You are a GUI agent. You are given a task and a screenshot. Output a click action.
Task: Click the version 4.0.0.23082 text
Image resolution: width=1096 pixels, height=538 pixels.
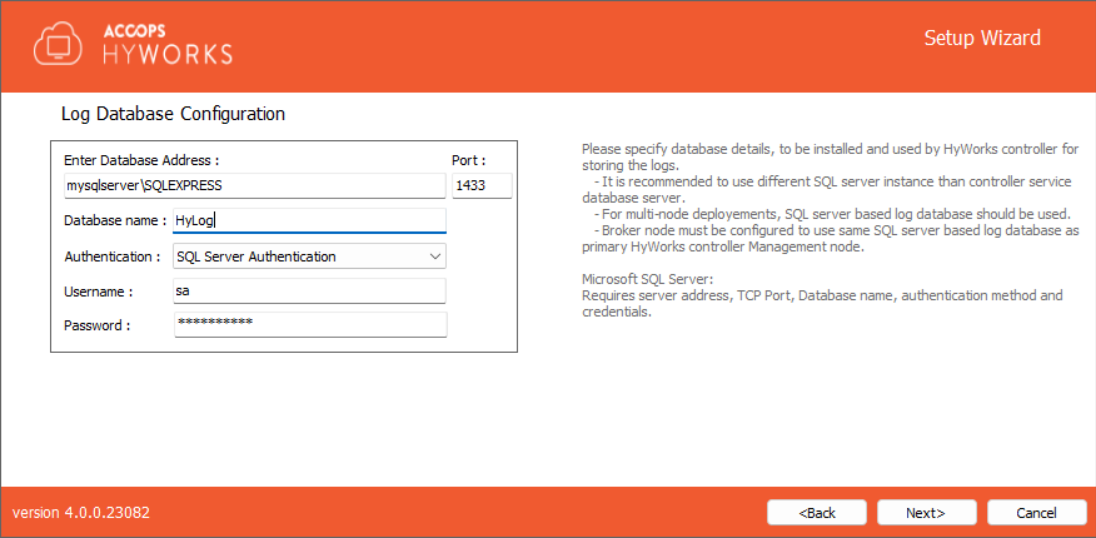81,512
